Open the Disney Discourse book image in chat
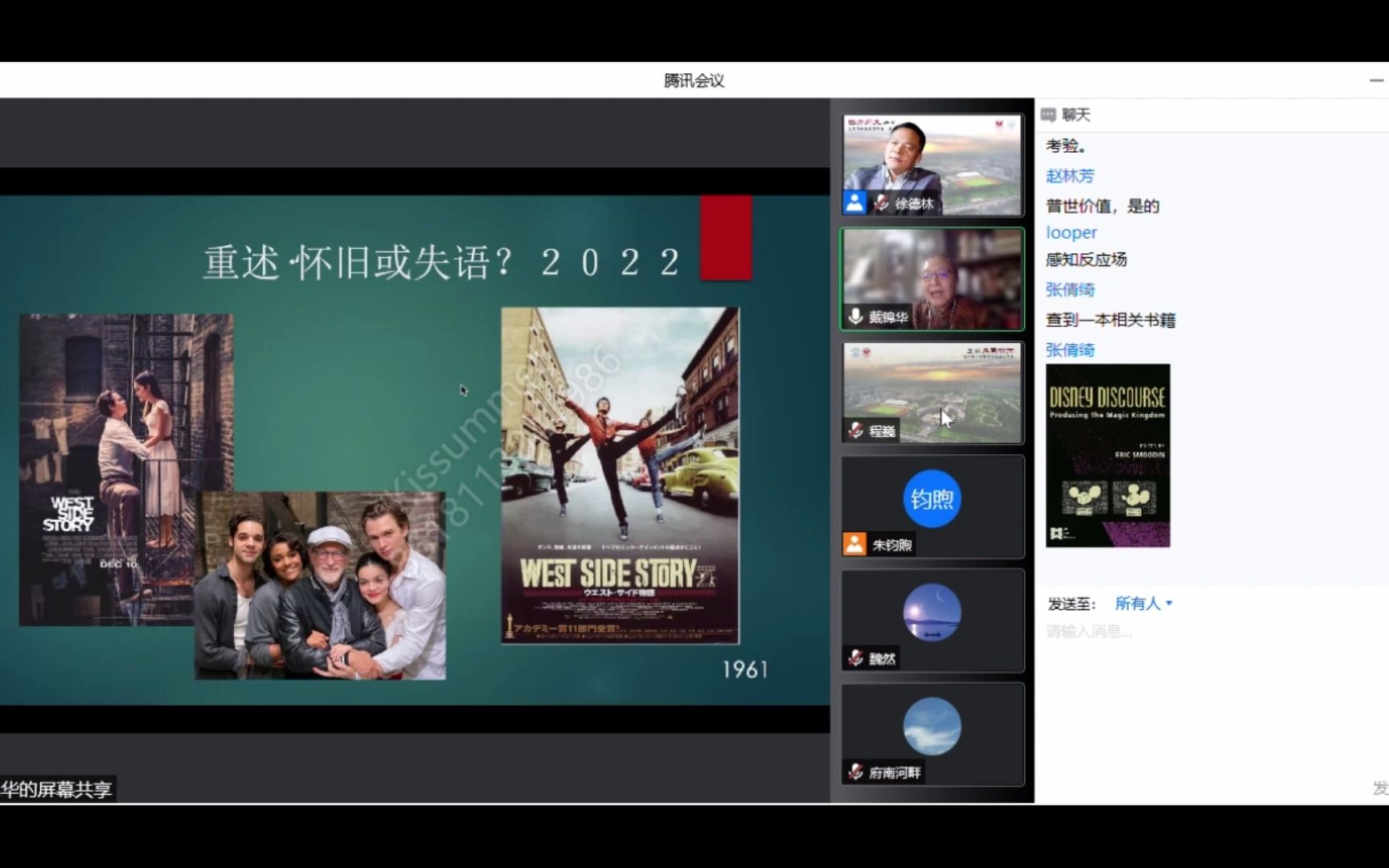Screen dimensions: 1389x868 (1108, 456)
